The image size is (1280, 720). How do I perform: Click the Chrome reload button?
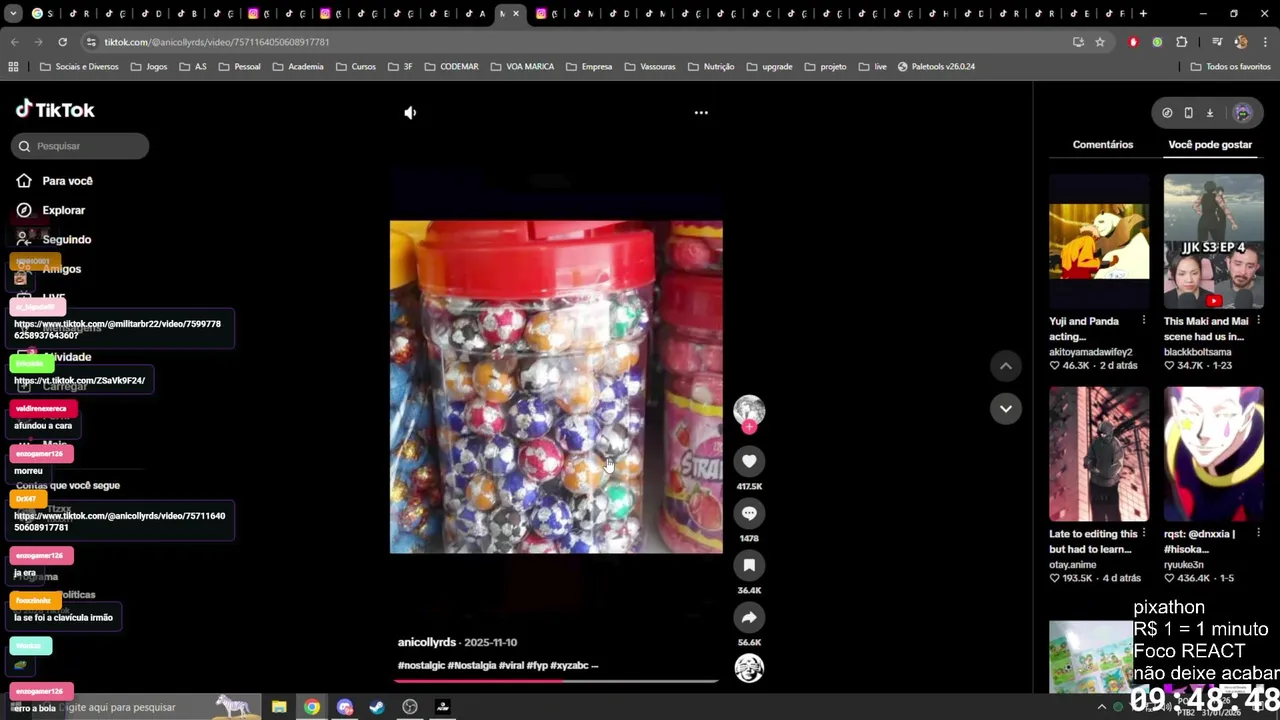[62, 42]
